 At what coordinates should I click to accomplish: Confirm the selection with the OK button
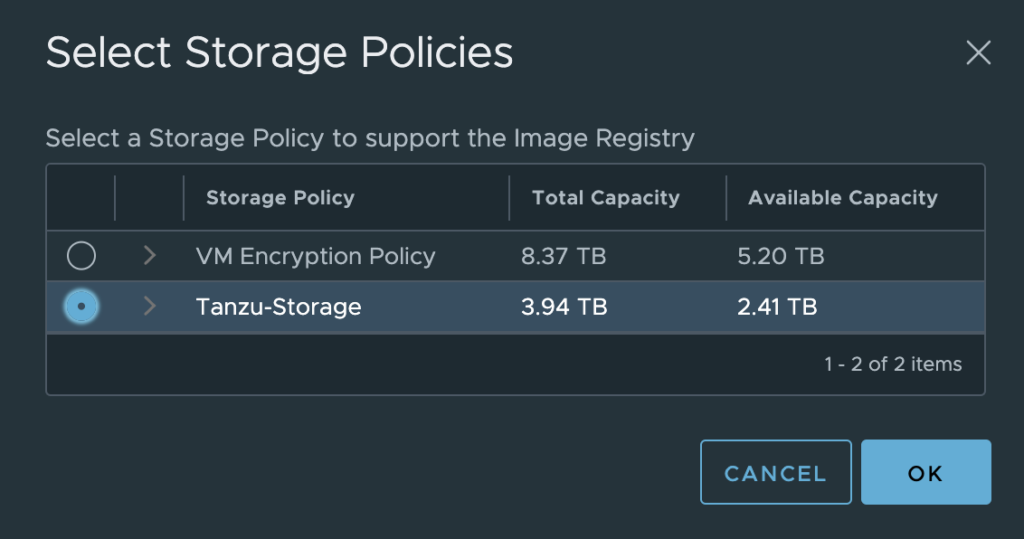[x=925, y=472]
